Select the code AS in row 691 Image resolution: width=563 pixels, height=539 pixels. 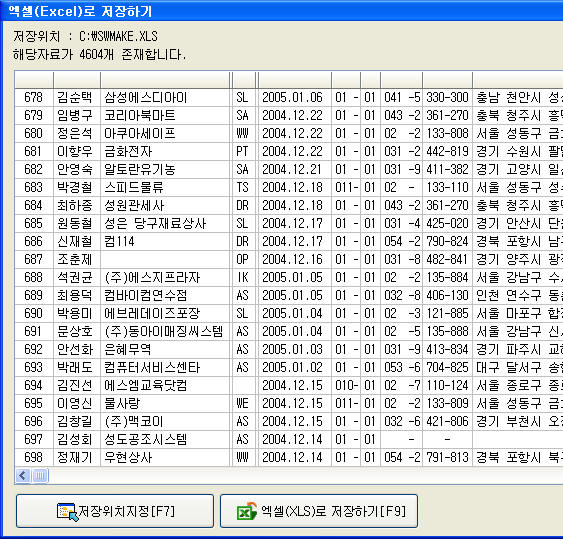[x=243, y=331]
